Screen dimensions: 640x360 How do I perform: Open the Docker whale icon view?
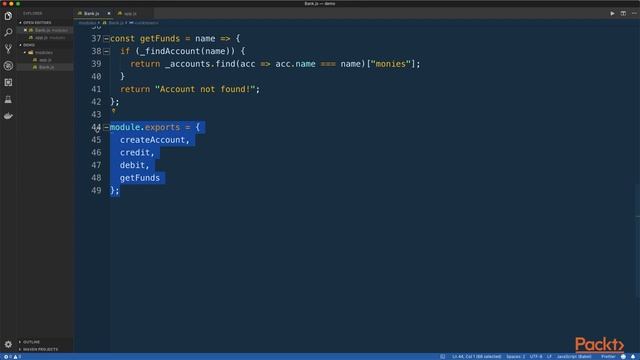tap(8, 116)
